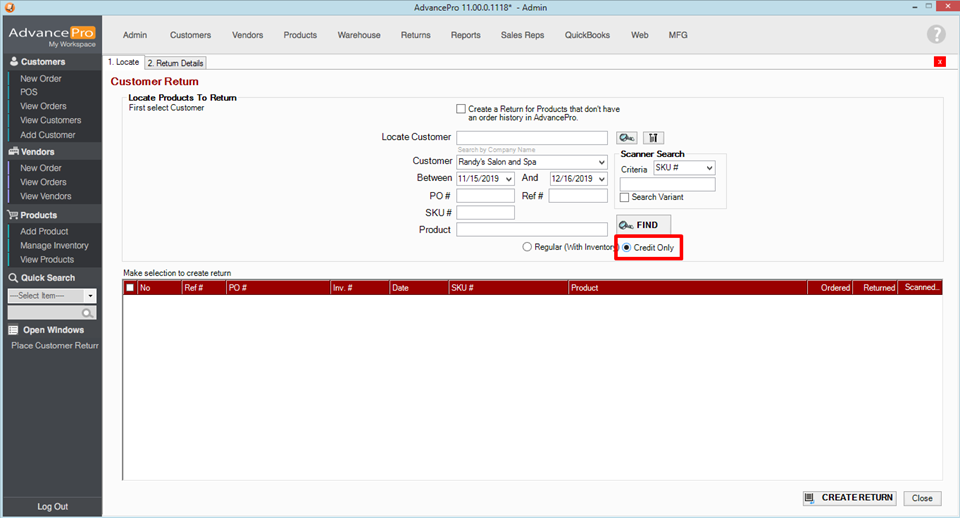Close the Customer Return tab with red X
Viewport: 960px width, 518px height.
tap(939, 62)
